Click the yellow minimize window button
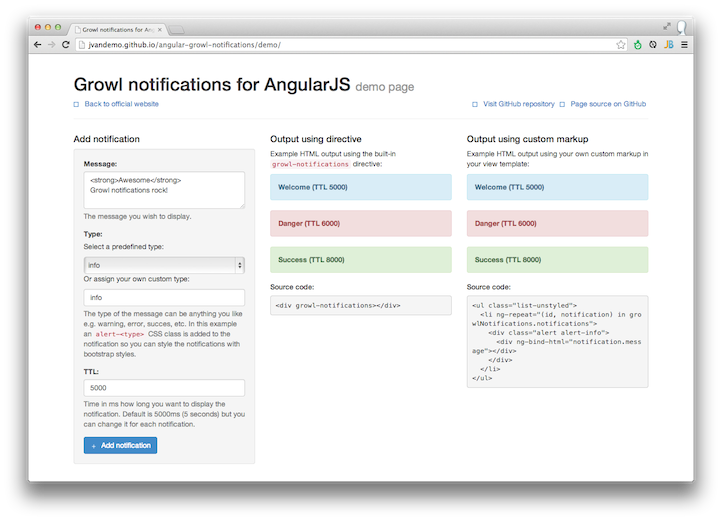The width and height of the screenshot is (722, 521). pos(48,27)
